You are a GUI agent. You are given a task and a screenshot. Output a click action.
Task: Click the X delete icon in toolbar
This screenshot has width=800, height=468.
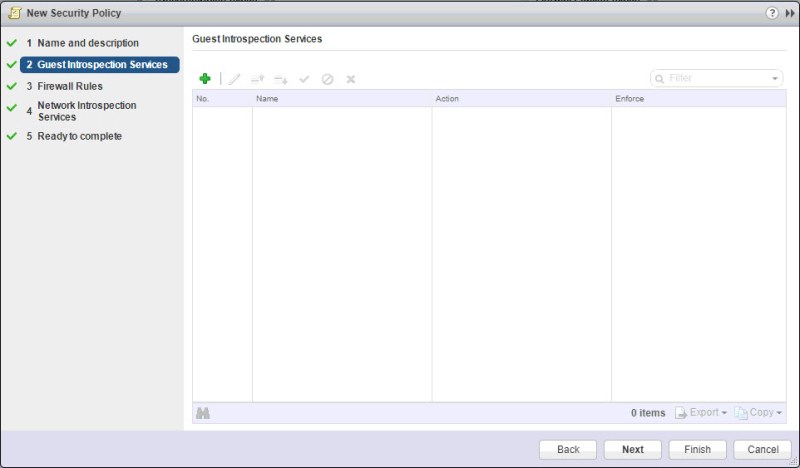[x=351, y=78]
